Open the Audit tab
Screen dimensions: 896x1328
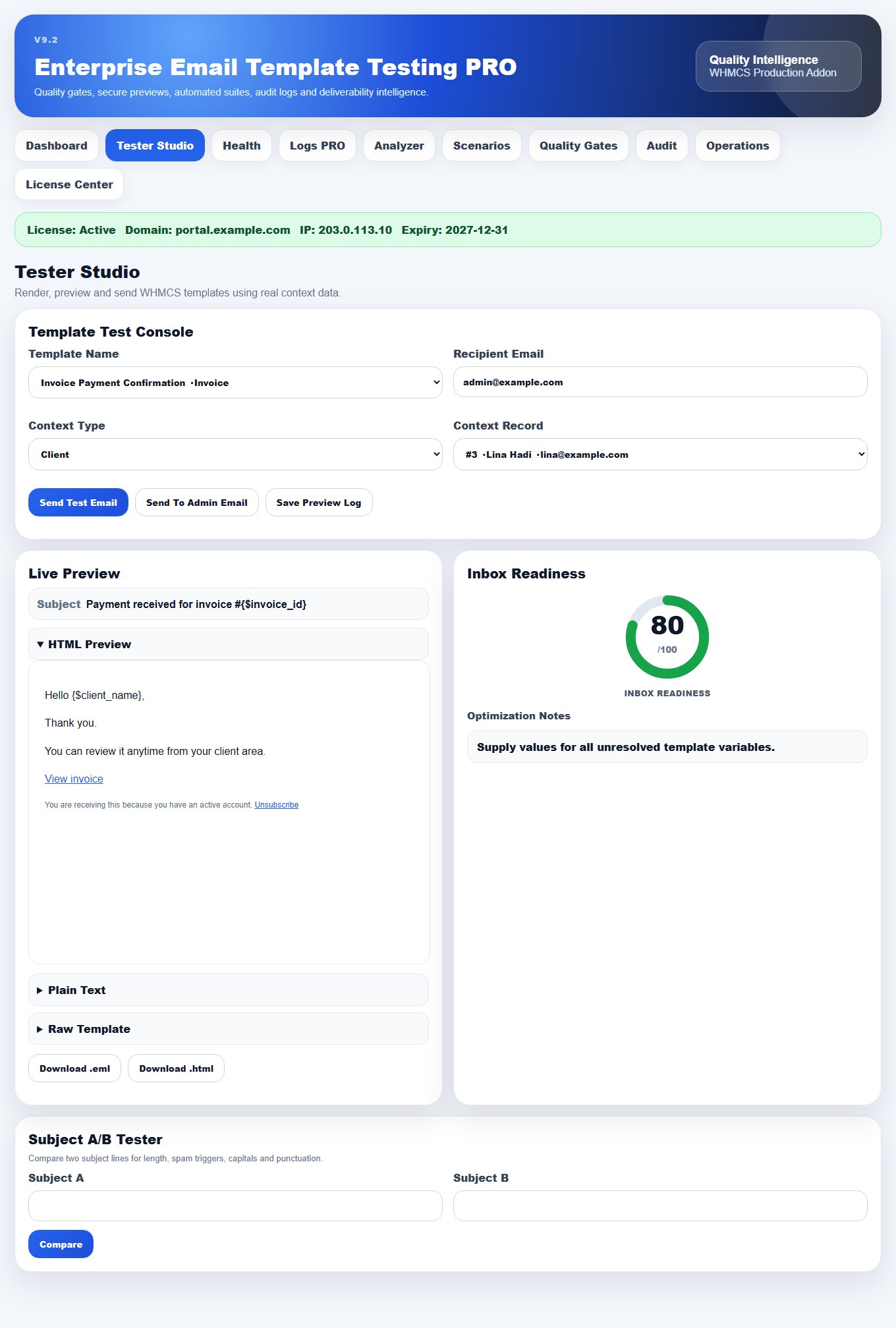pyautogui.click(x=661, y=146)
